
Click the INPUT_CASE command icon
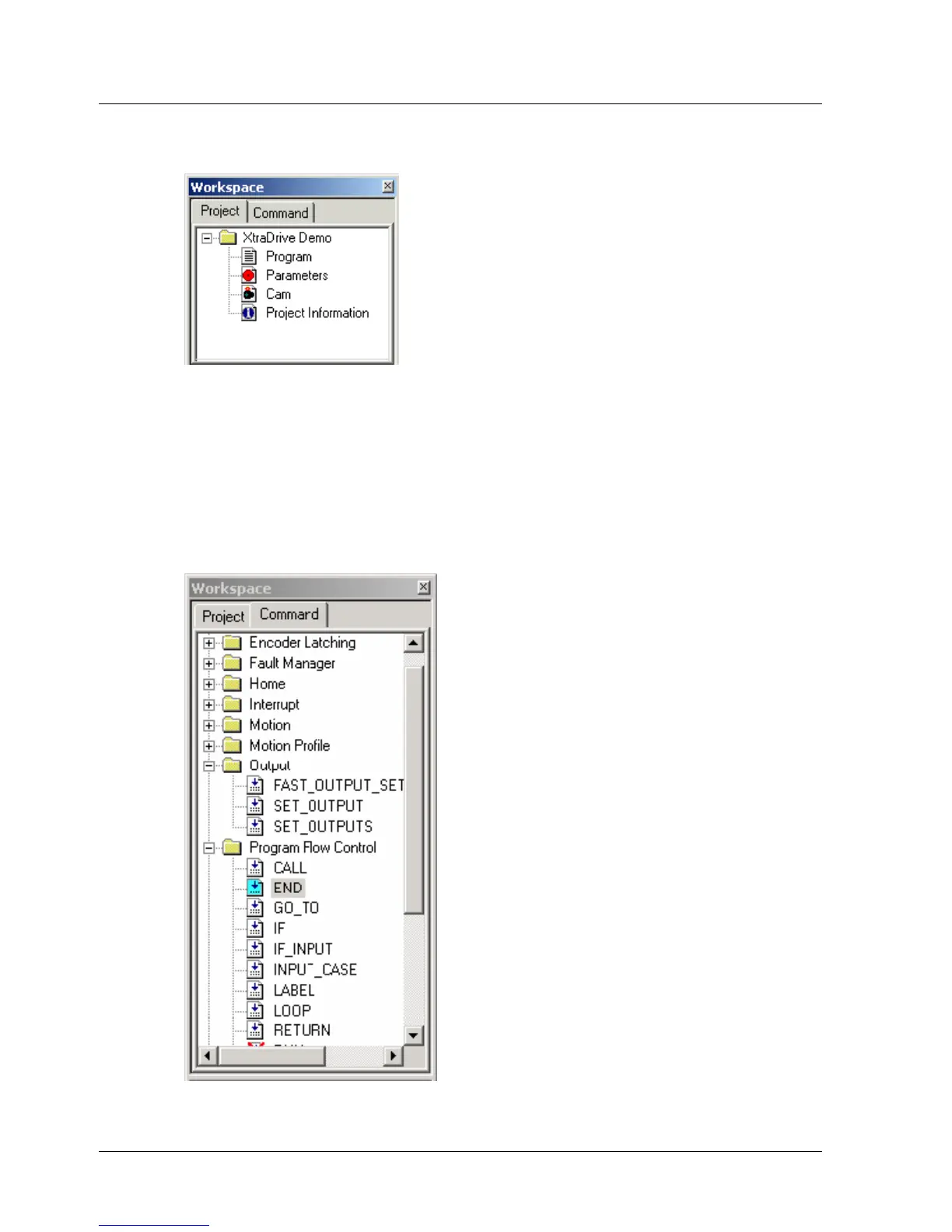pyautogui.click(x=255, y=969)
